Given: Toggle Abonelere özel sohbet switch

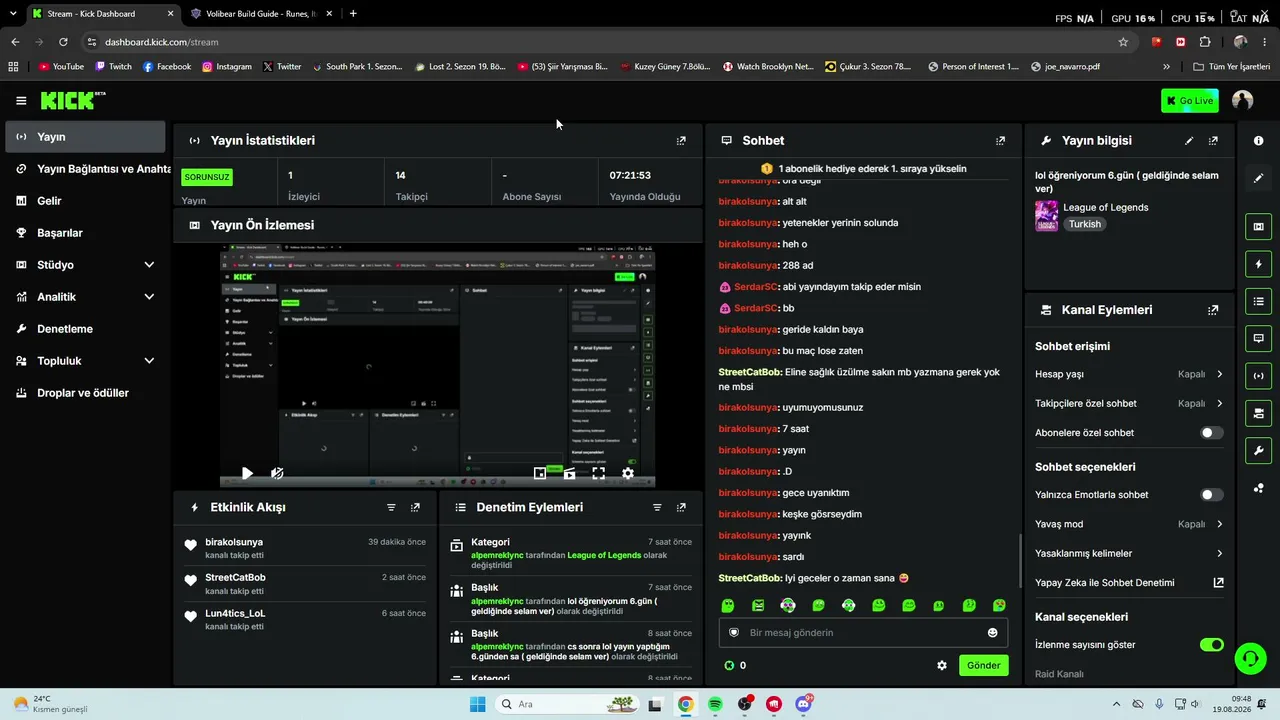Looking at the screenshot, I should (1211, 433).
